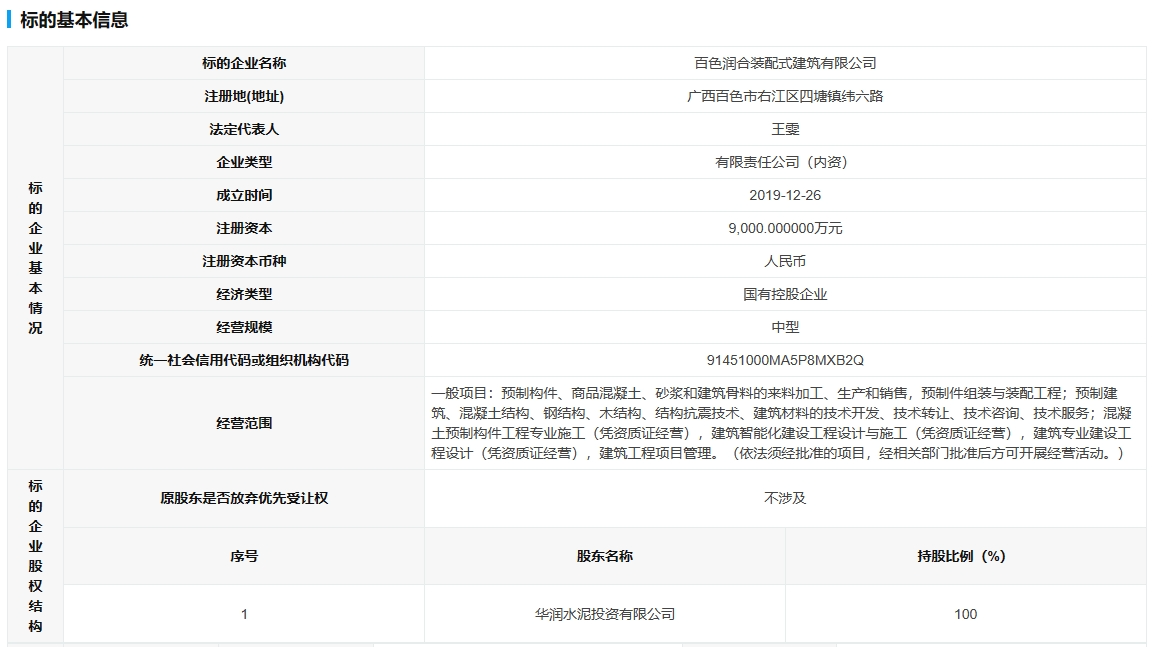Select shareholder row number 1
The height and width of the screenshot is (647, 1153).
pos(244,614)
